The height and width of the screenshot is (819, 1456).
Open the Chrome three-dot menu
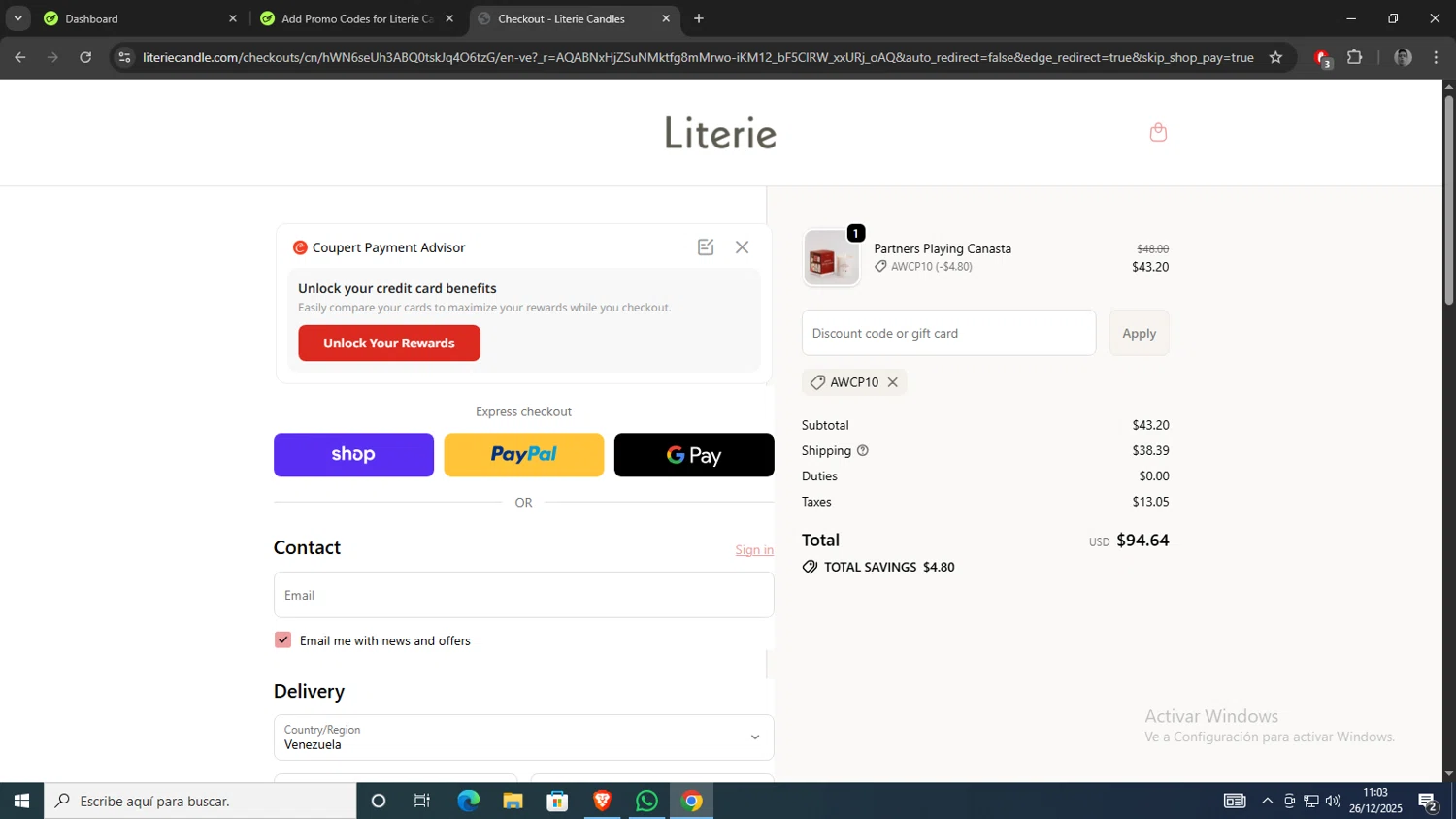[1436, 57]
